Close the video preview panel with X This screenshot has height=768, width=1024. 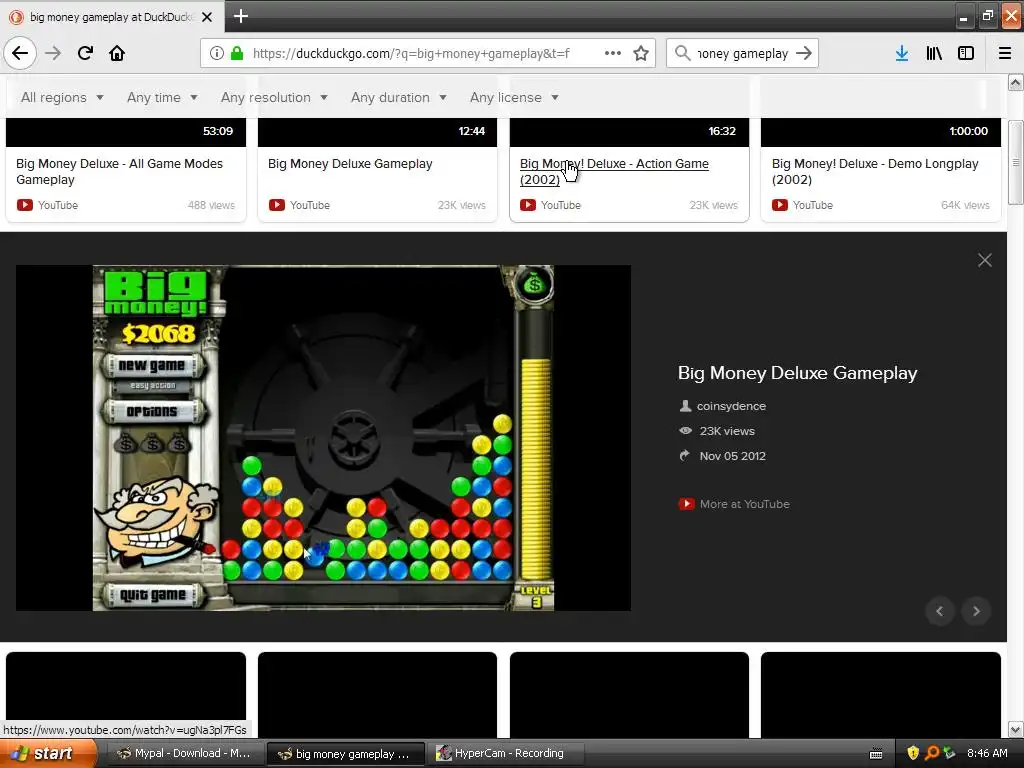[985, 260]
